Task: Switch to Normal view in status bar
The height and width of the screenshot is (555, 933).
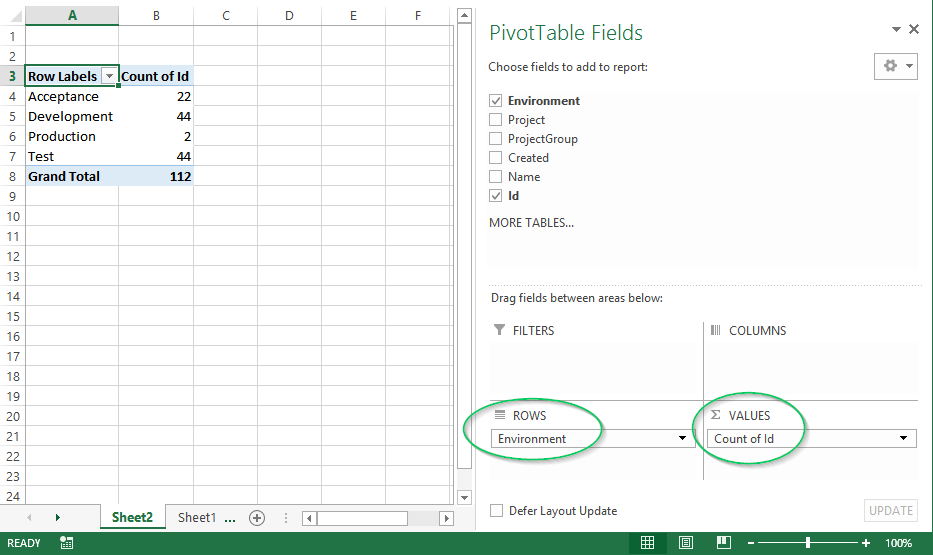Action: pyautogui.click(x=647, y=543)
